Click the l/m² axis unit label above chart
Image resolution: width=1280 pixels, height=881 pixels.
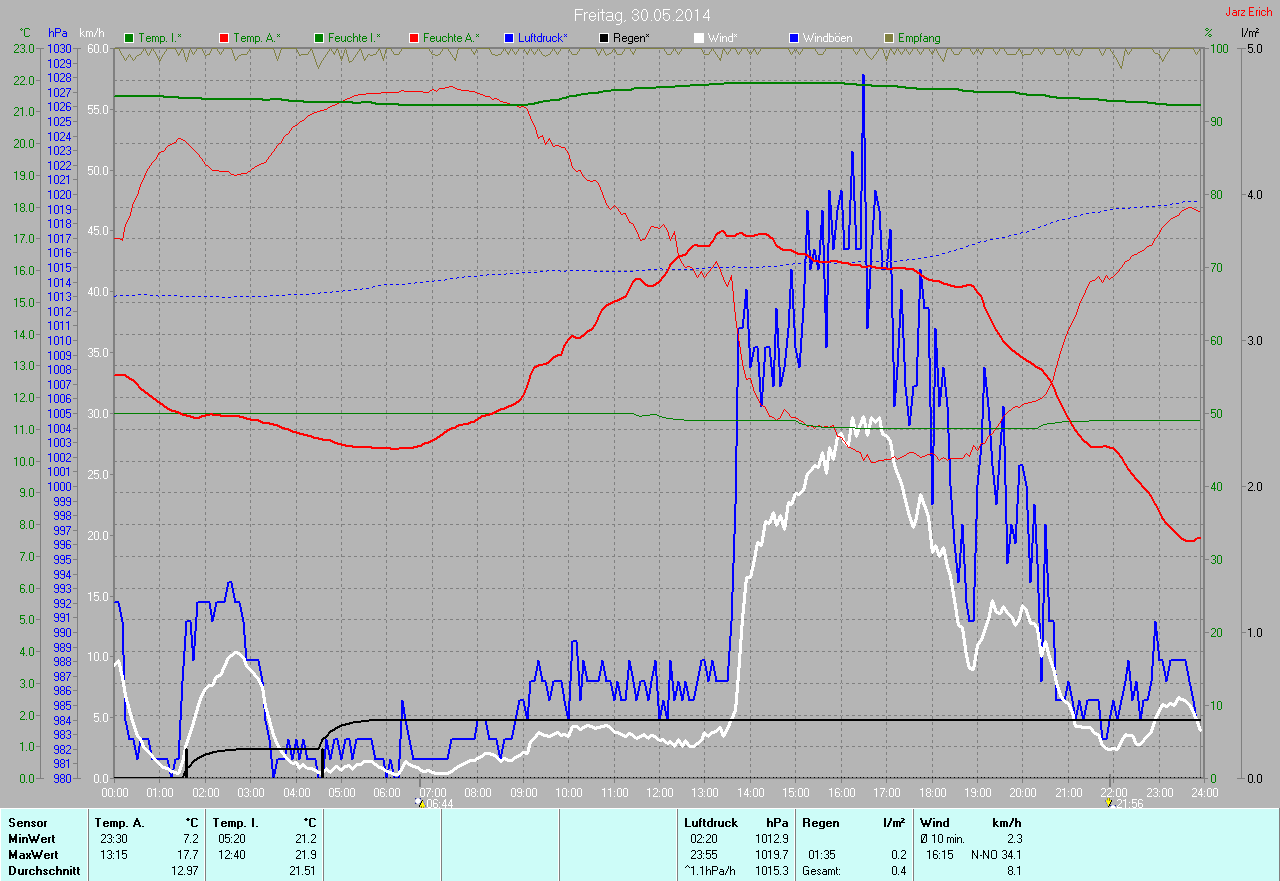pos(1250,33)
